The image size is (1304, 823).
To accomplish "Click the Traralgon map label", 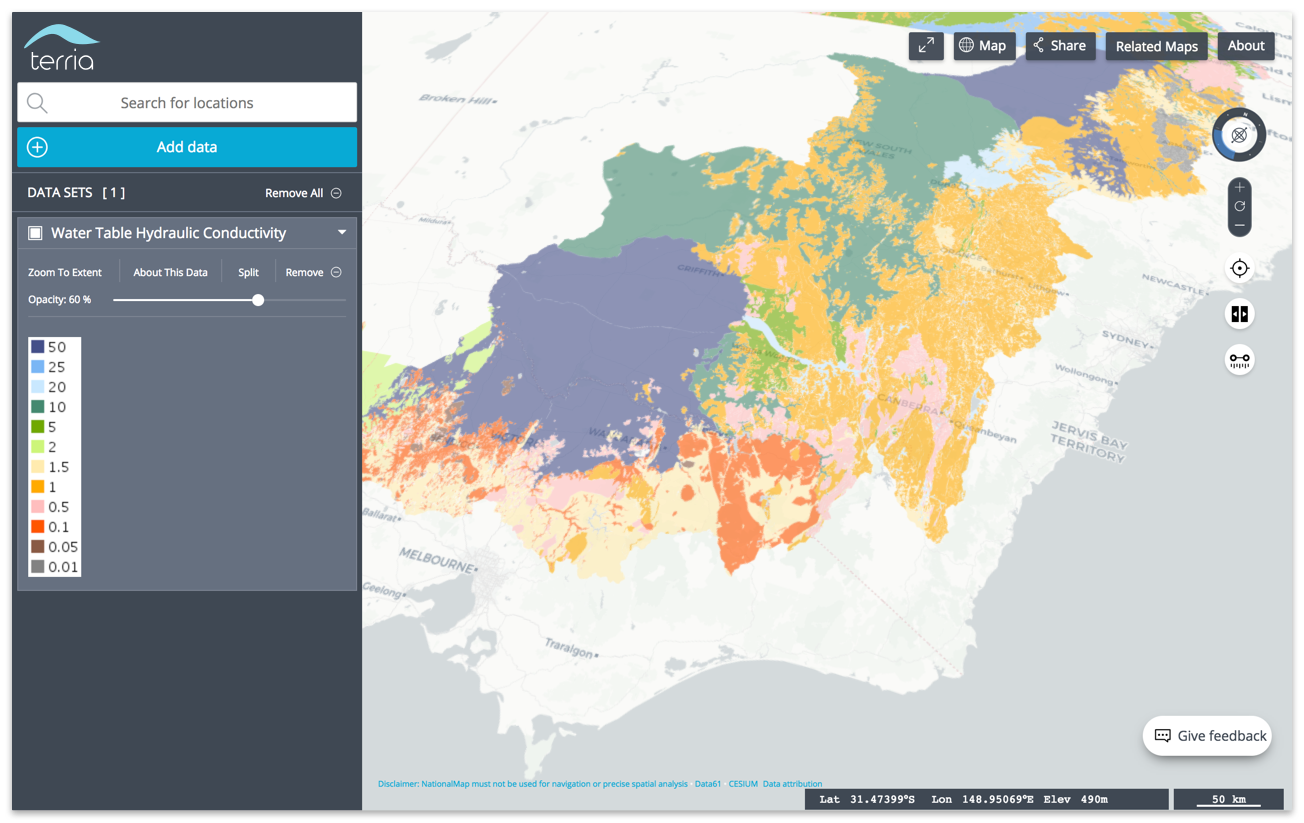I will 569,649.
